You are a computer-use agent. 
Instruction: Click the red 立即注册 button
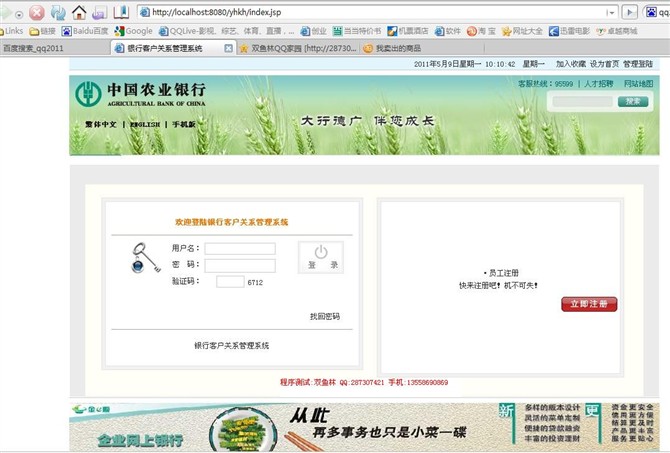pyautogui.click(x=589, y=304)
